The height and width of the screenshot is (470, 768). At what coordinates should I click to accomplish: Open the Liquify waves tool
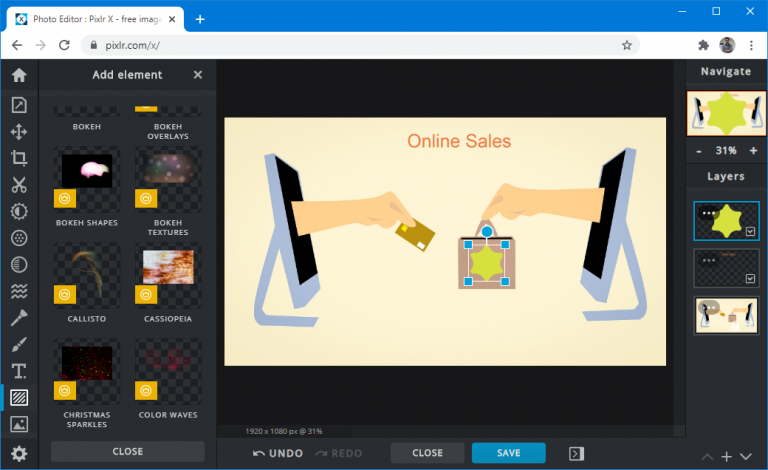(19, 291)
